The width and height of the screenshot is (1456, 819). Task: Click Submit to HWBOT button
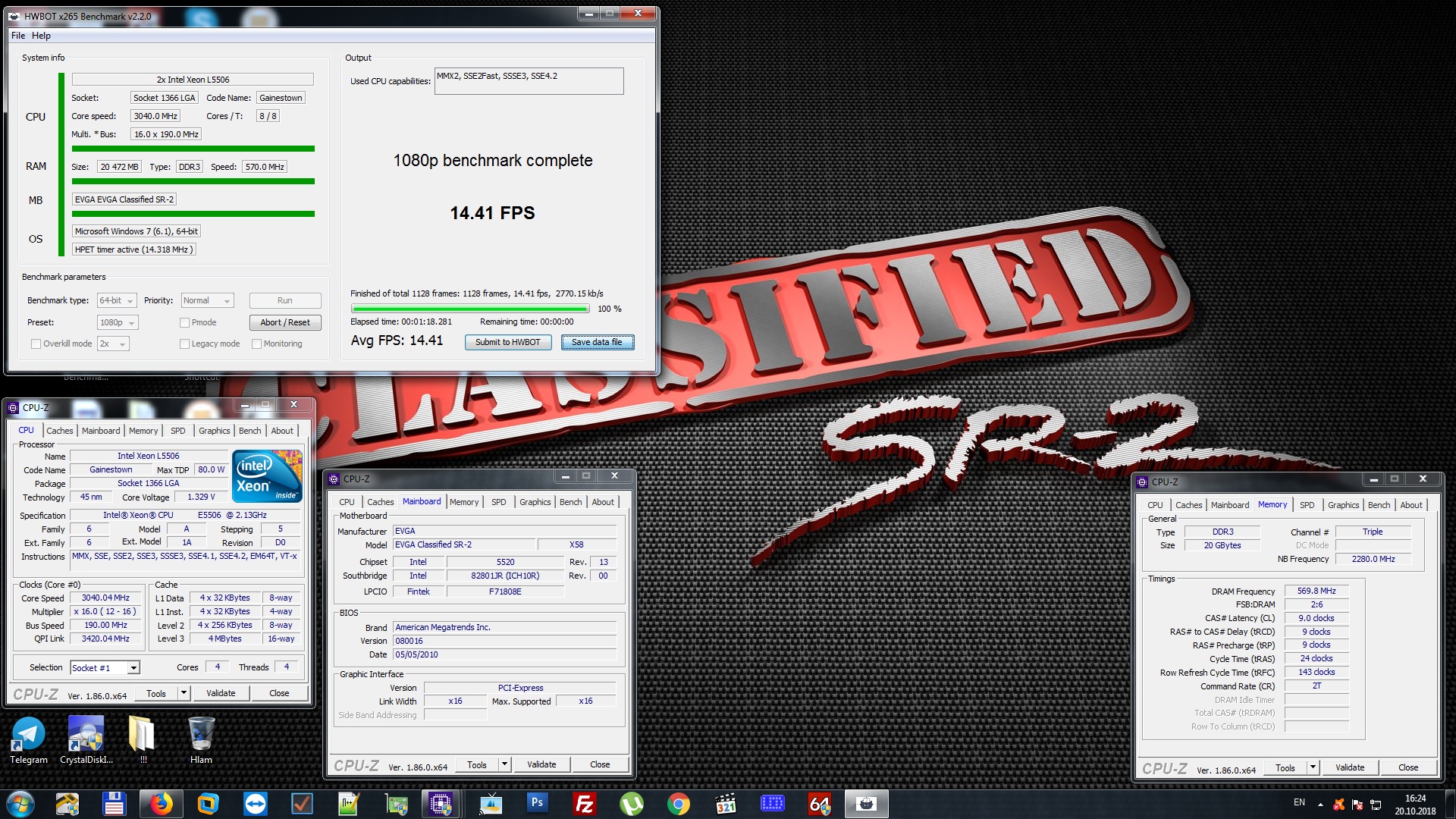click(507, 342)
